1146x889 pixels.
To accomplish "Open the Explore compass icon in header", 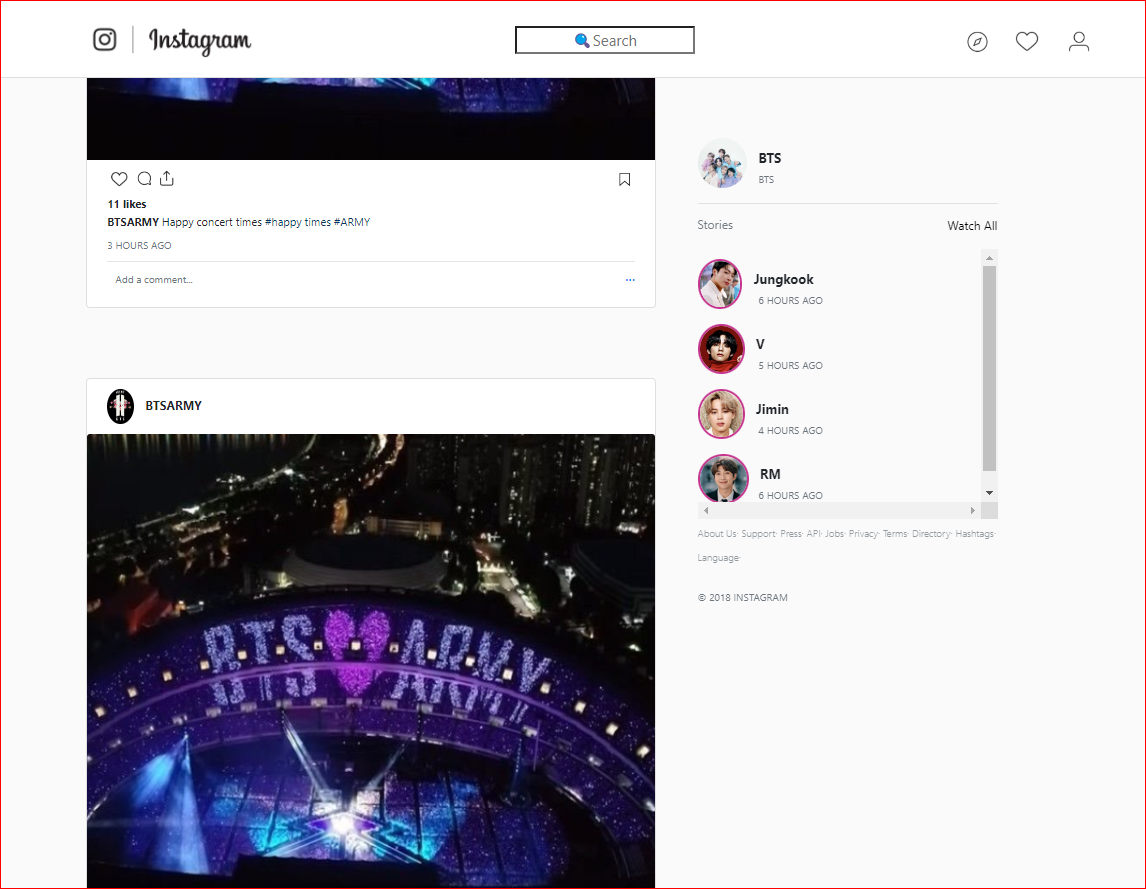I will [977, 41].
